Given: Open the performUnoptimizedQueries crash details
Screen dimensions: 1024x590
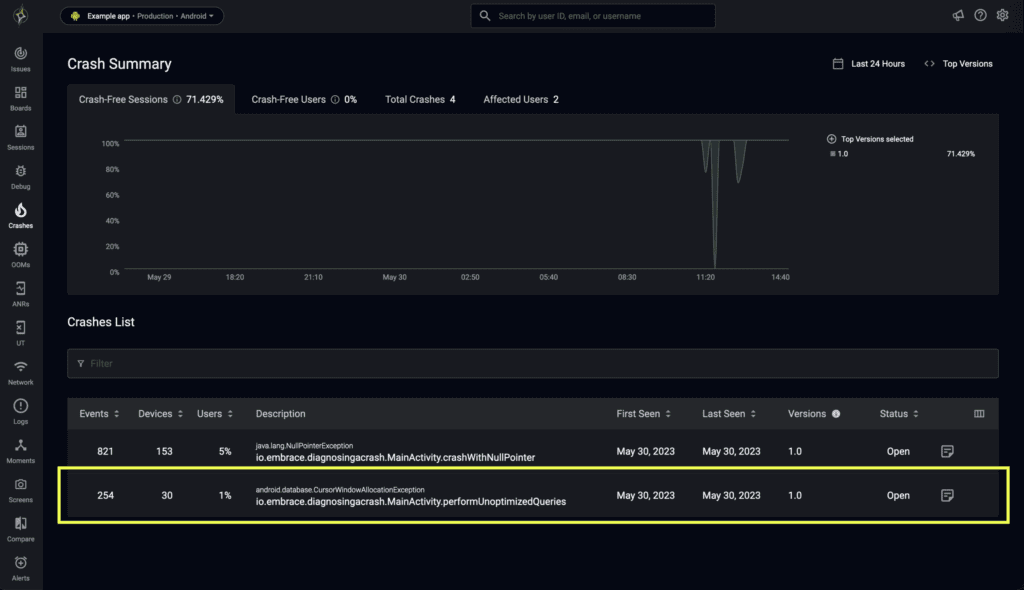Looking at the screenshot, I should tap(411, 502).
